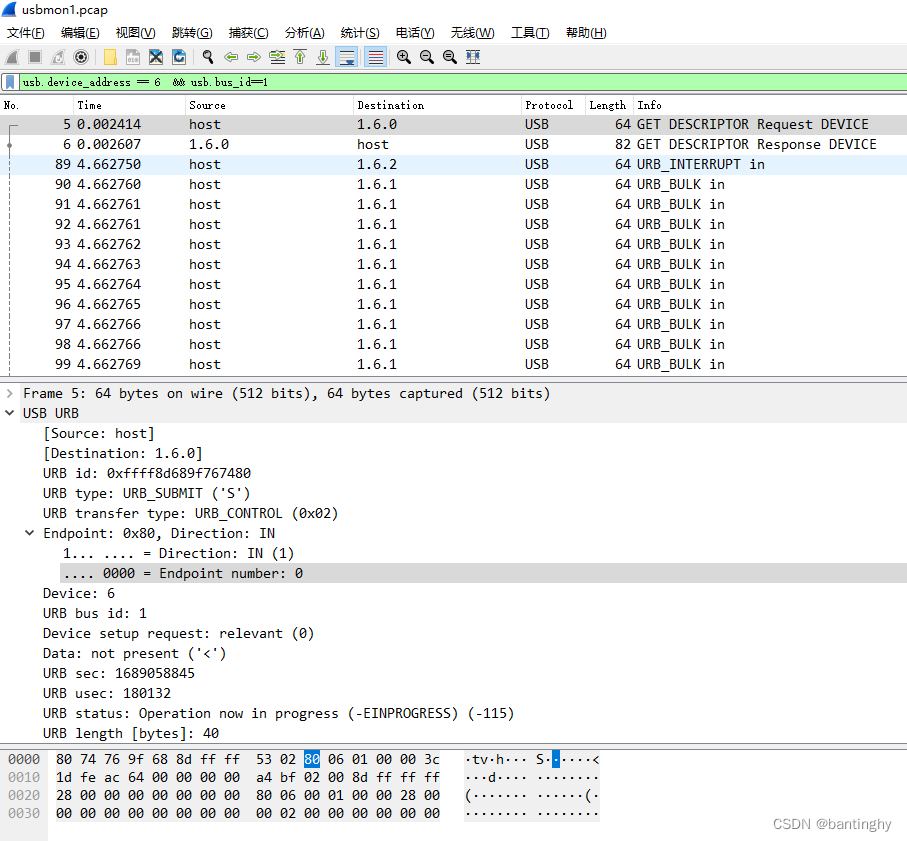The width and height of the screenshot is (907, 841).
Task: Select the URB status EINPROGRESS field
Action: [278, 714]
